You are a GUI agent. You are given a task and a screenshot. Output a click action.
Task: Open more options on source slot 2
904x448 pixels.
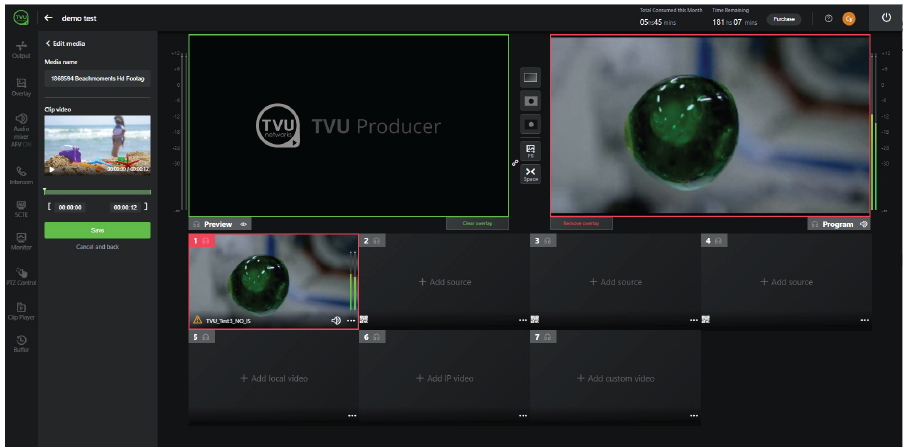tap(522, 320)
